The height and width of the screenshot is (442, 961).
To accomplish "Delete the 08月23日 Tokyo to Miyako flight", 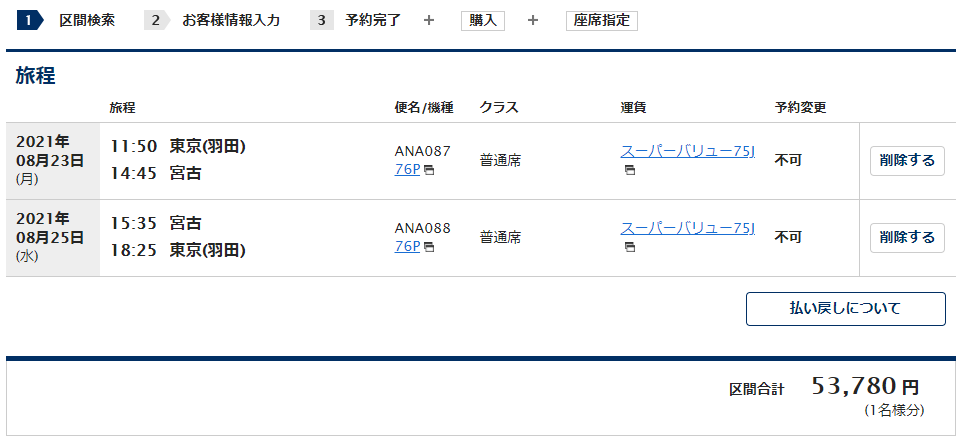I will (907, 161).
